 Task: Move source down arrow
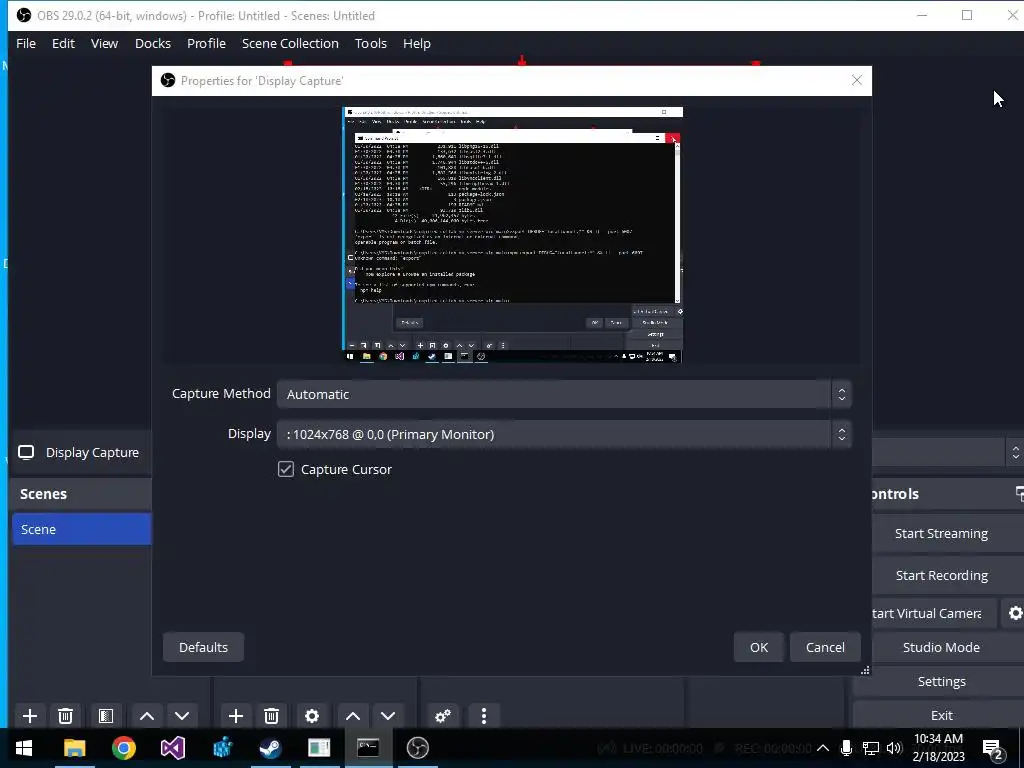click(x=388, y=716)
